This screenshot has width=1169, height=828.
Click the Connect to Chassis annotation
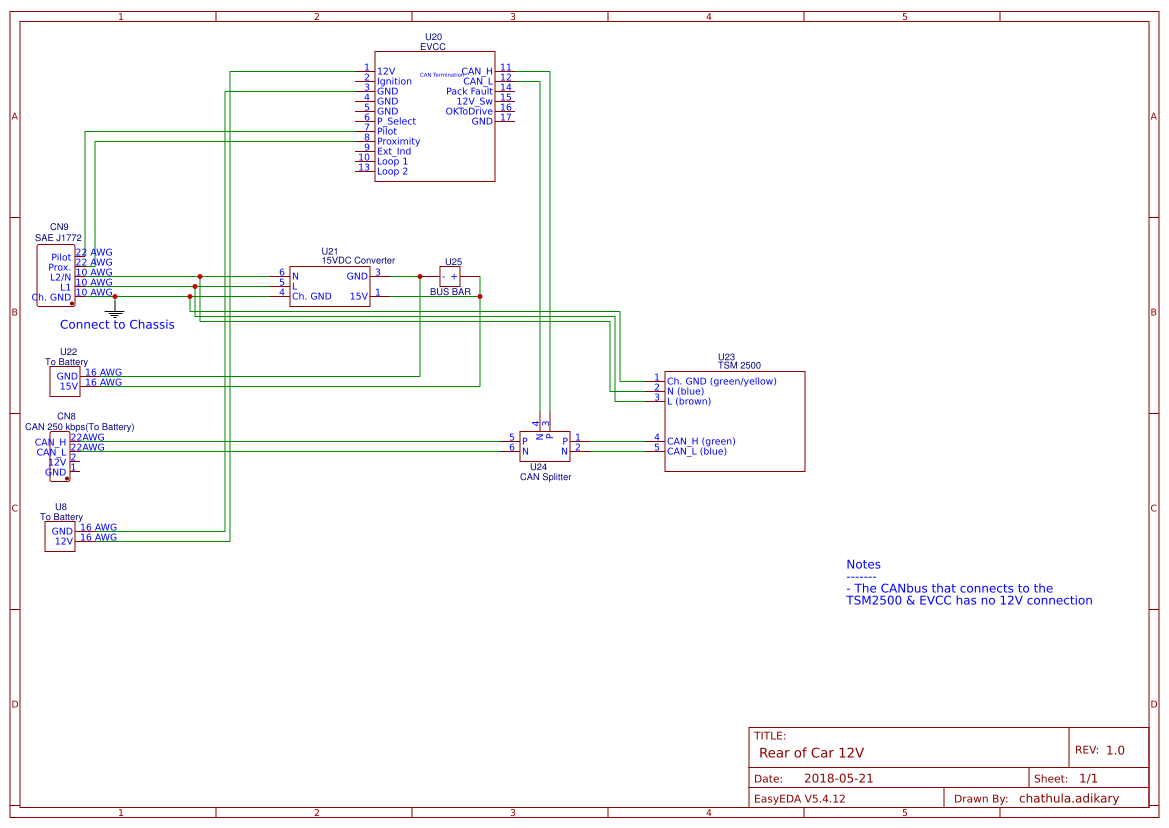pos(117,324)
